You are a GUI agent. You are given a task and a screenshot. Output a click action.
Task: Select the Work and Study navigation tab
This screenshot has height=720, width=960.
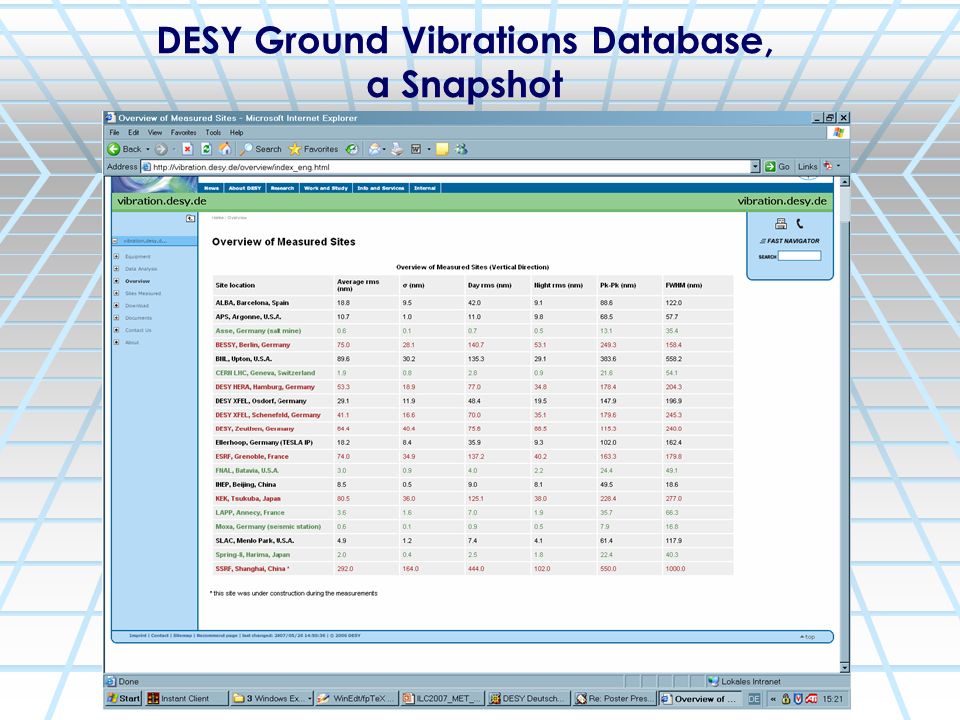(326, 188)
